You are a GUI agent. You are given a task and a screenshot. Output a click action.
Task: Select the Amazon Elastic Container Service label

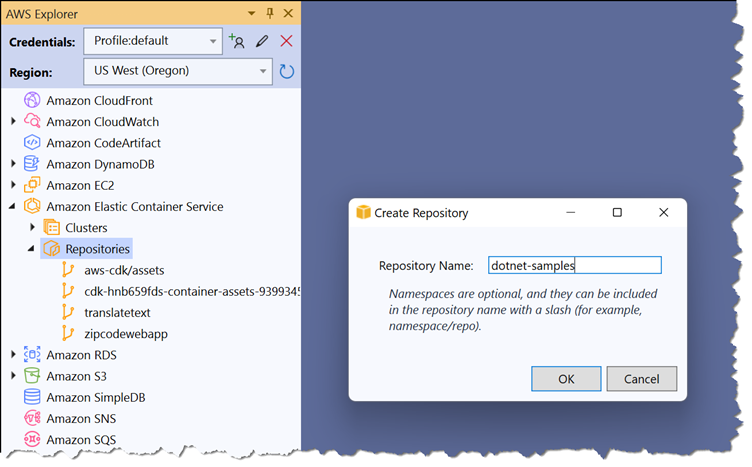tap(135, 206)
